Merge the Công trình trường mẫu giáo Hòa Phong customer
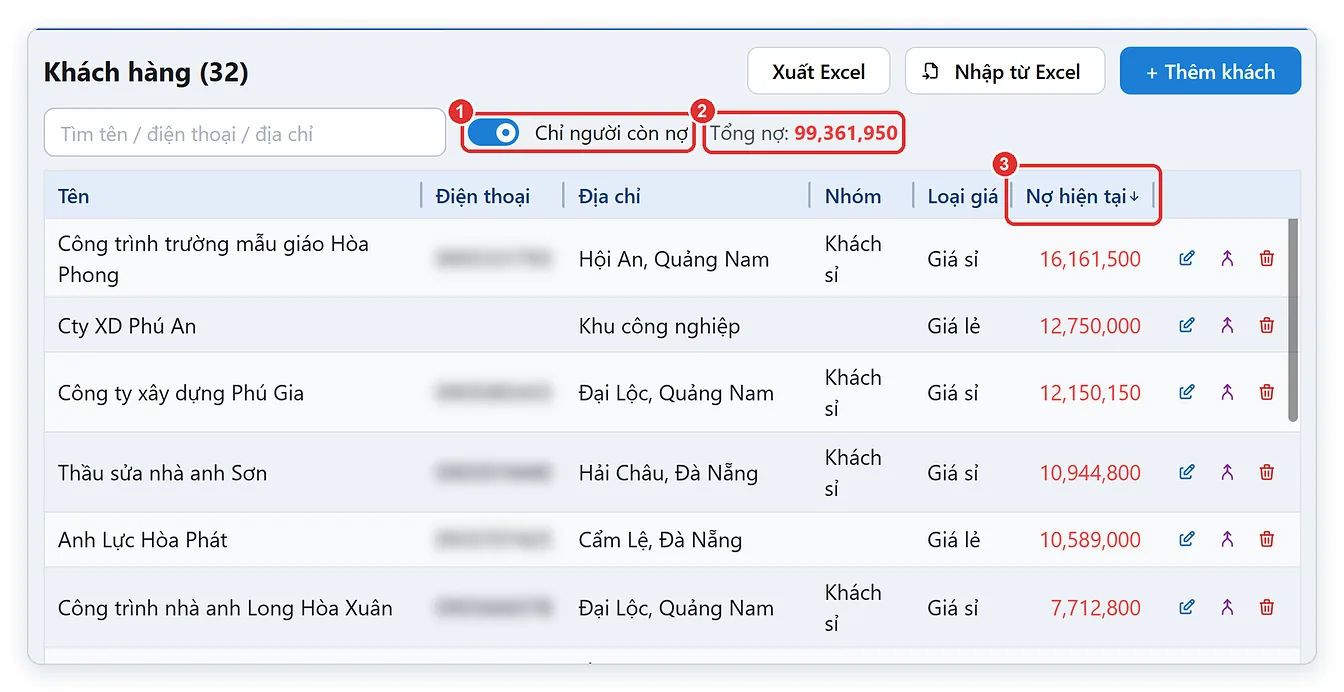The image size is (1344, 692). [x=1227, y=259]
